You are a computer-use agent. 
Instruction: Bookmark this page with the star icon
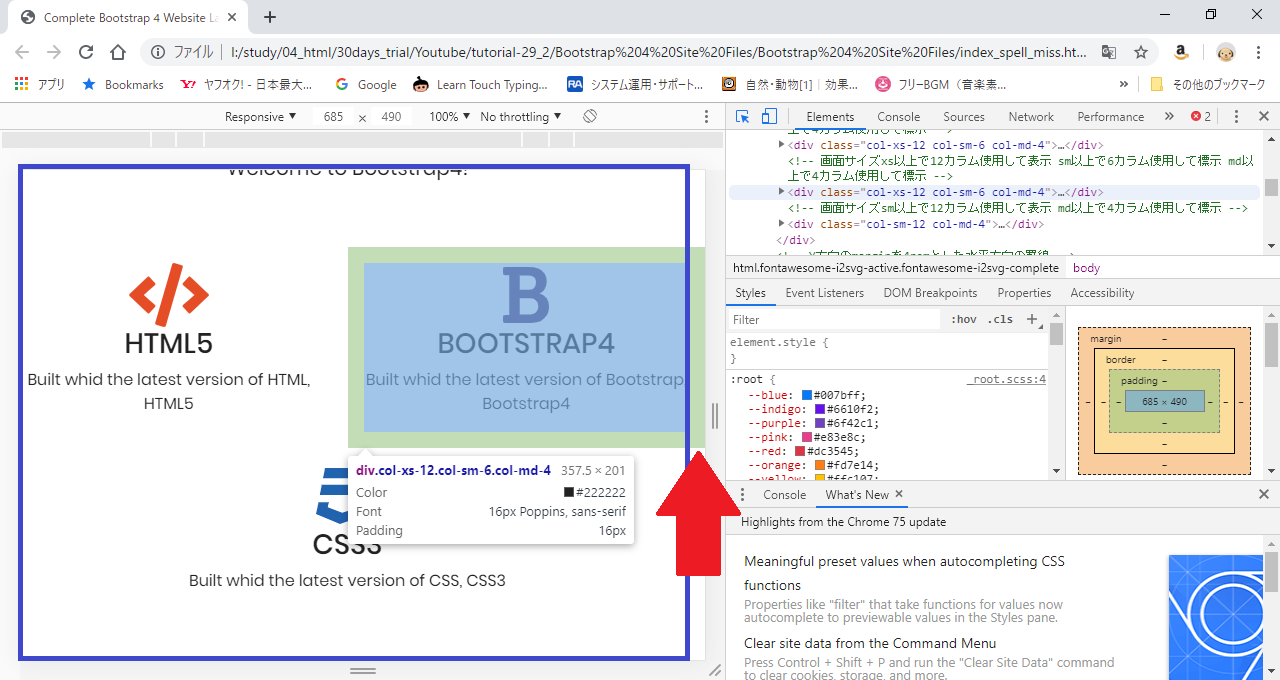point(1141,52)
